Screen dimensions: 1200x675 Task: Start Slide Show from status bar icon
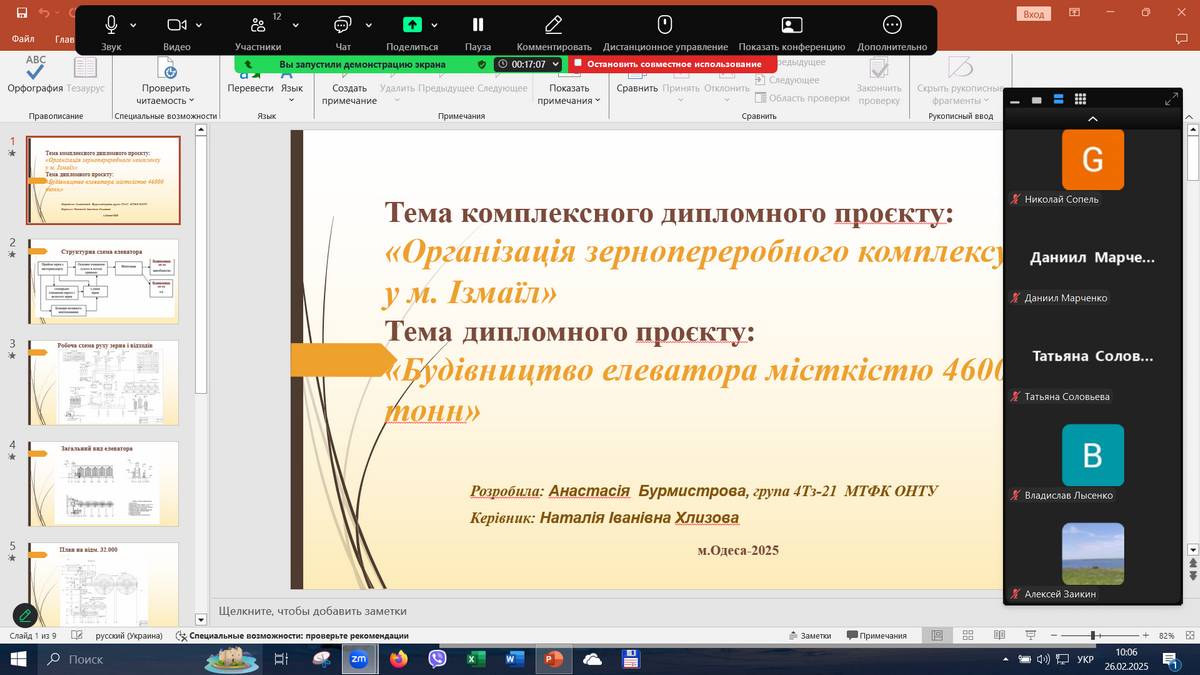(x=1032, y=636)
